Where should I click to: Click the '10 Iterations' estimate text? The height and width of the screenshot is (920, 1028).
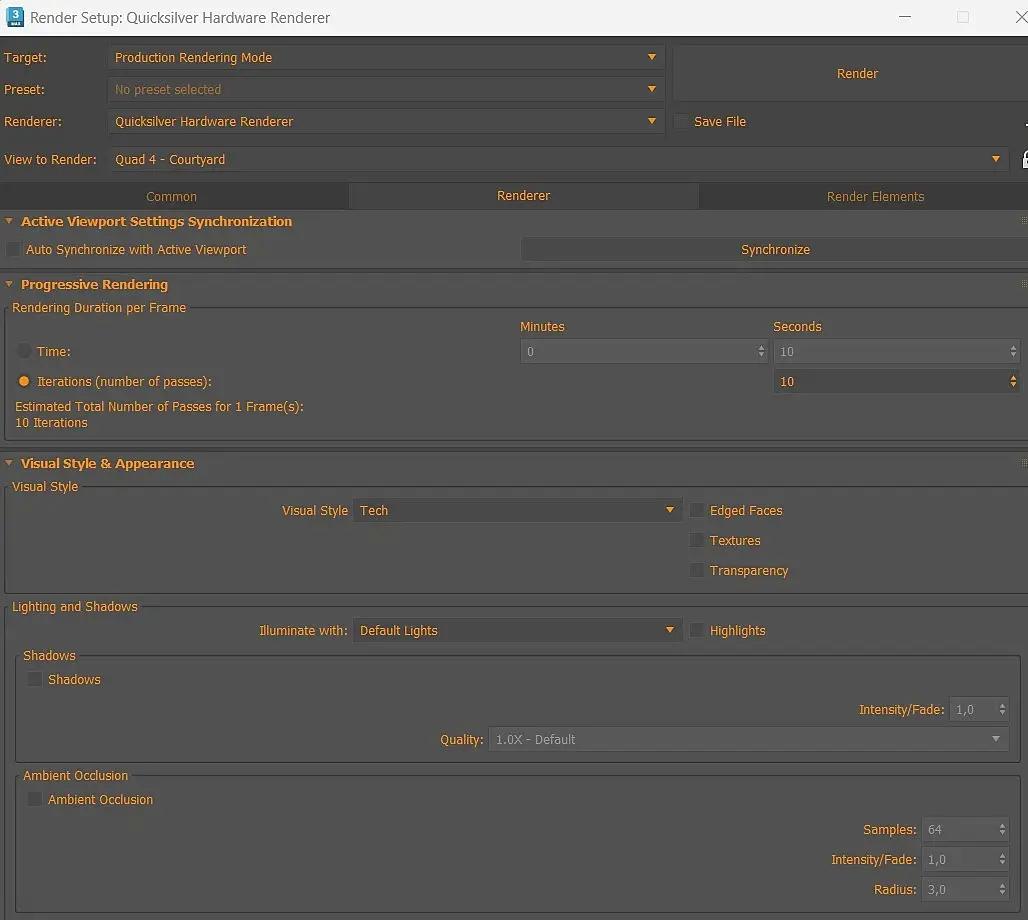coord(51,423)
